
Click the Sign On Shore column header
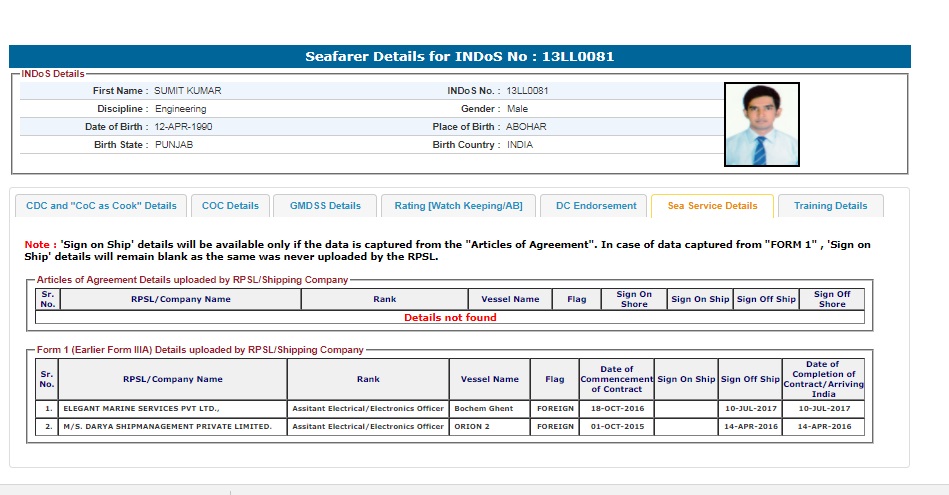634,299
